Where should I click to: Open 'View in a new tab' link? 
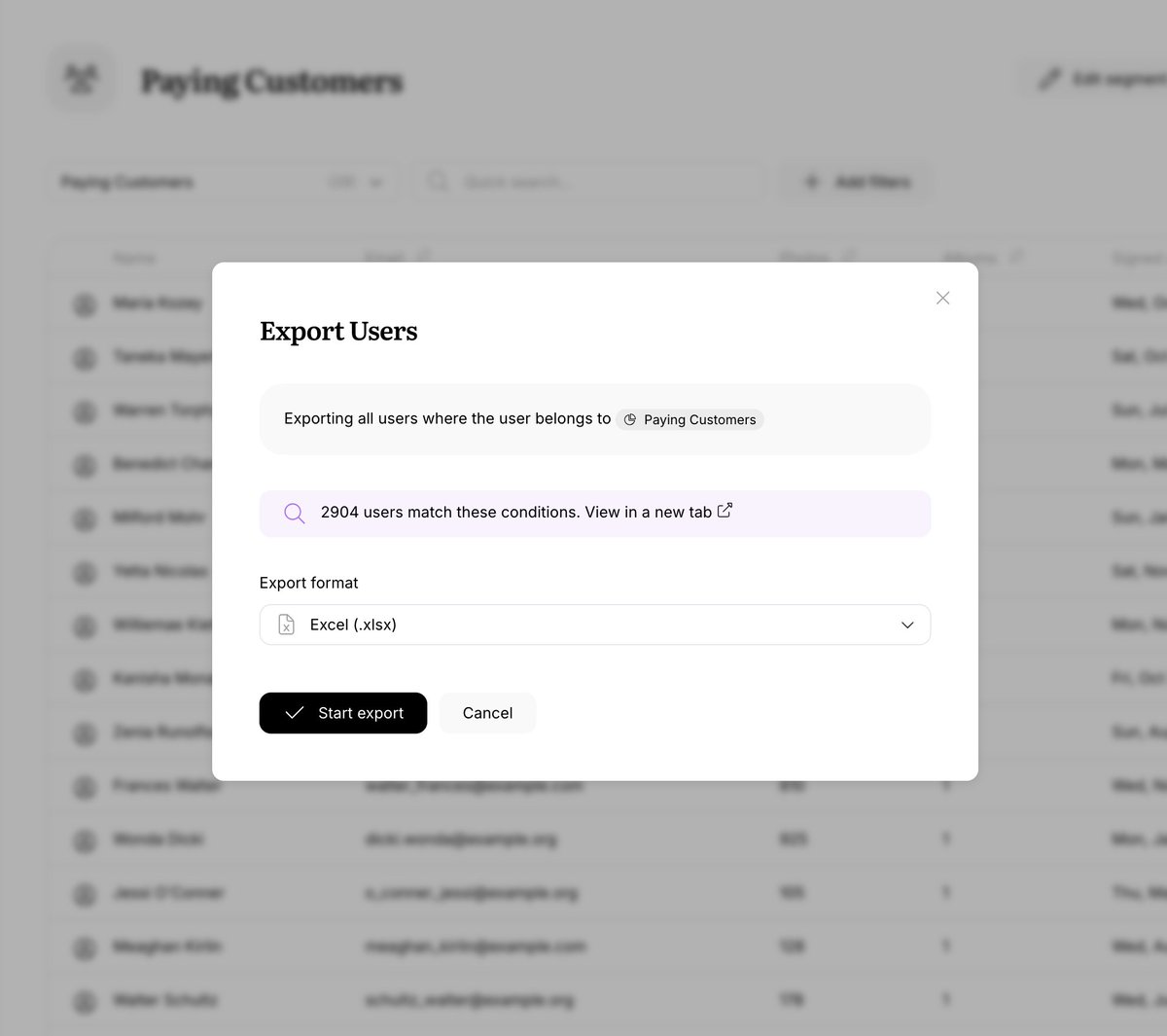coord(649,512)
